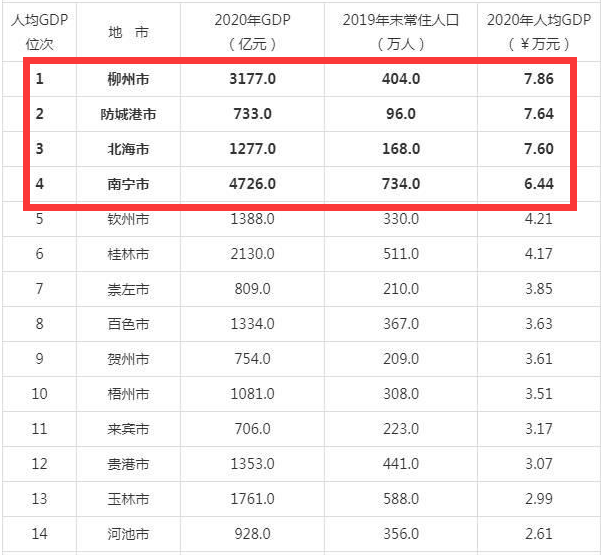The width and height of the screenshot is (603, 555).
Task: Select the 百色市 cell
Action: [128, 324]
